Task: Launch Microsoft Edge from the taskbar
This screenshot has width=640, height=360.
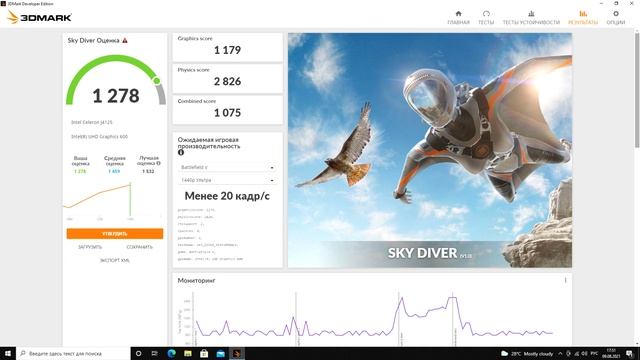Action: (x=171, y=353)
